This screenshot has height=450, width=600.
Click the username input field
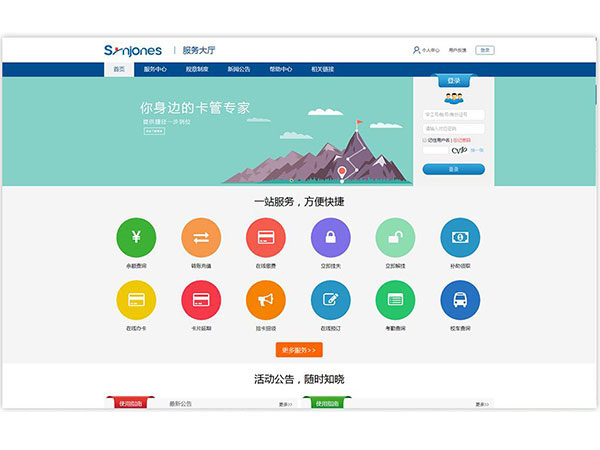click(454, 115)
